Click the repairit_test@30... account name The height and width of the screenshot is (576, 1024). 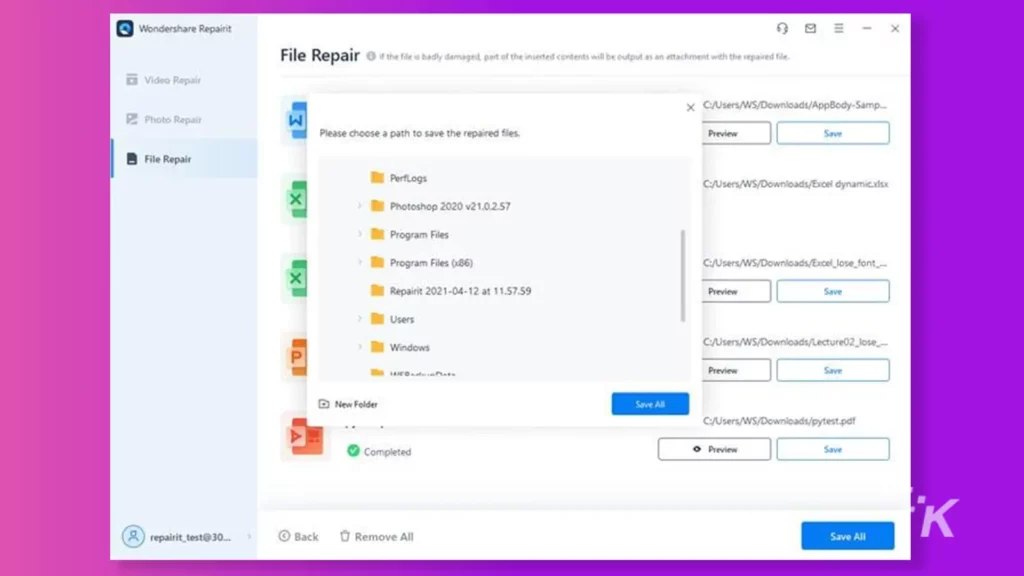click(x=190, y=537)
